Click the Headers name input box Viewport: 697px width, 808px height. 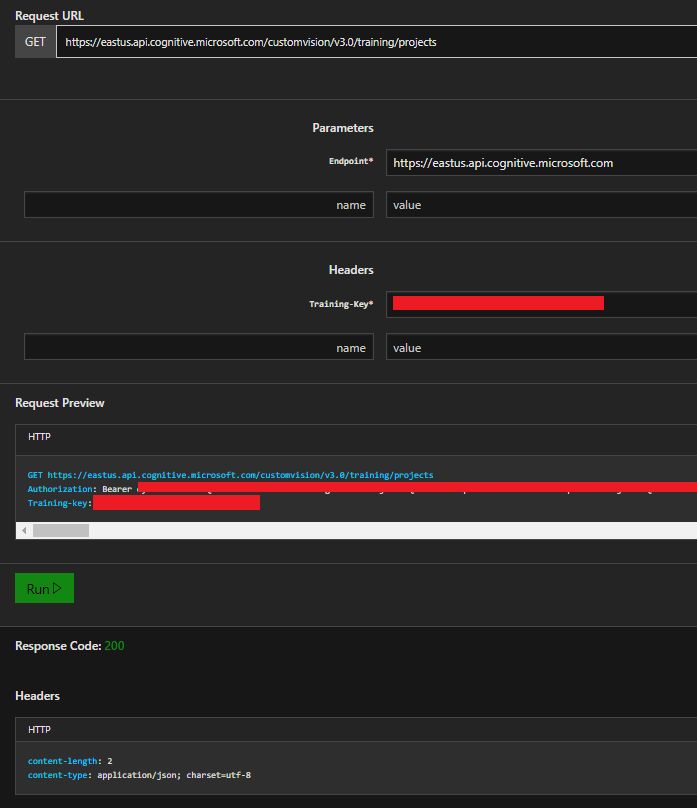pos(199,347)
